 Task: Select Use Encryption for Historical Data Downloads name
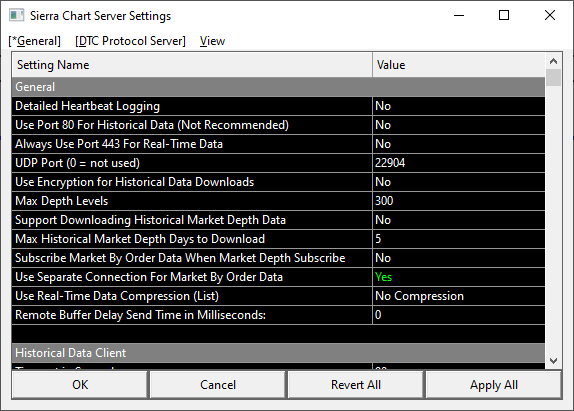192,182
